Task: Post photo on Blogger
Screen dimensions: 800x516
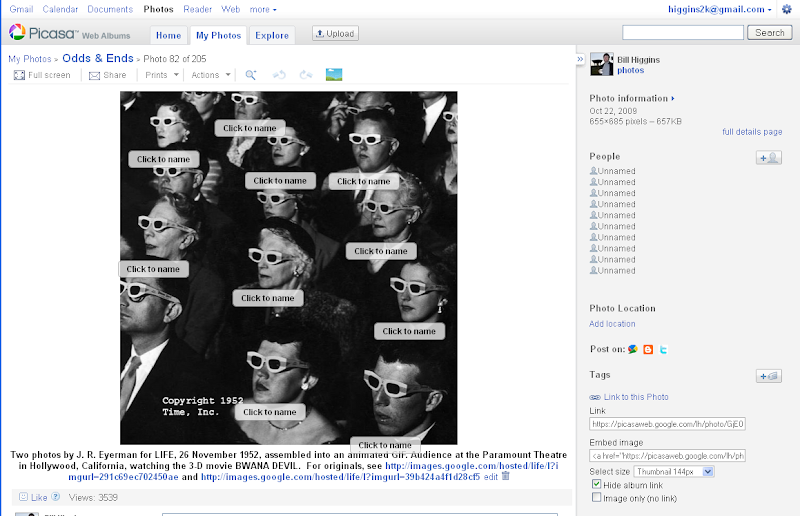Action: pos(648,350)
